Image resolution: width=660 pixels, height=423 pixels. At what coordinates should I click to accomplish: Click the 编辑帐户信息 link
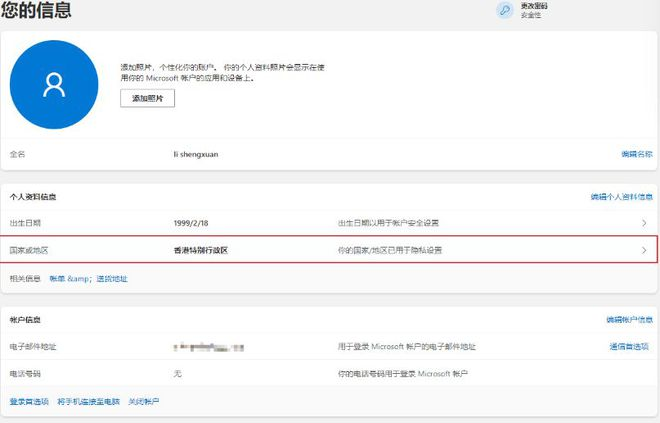click(x=629, y=319)
